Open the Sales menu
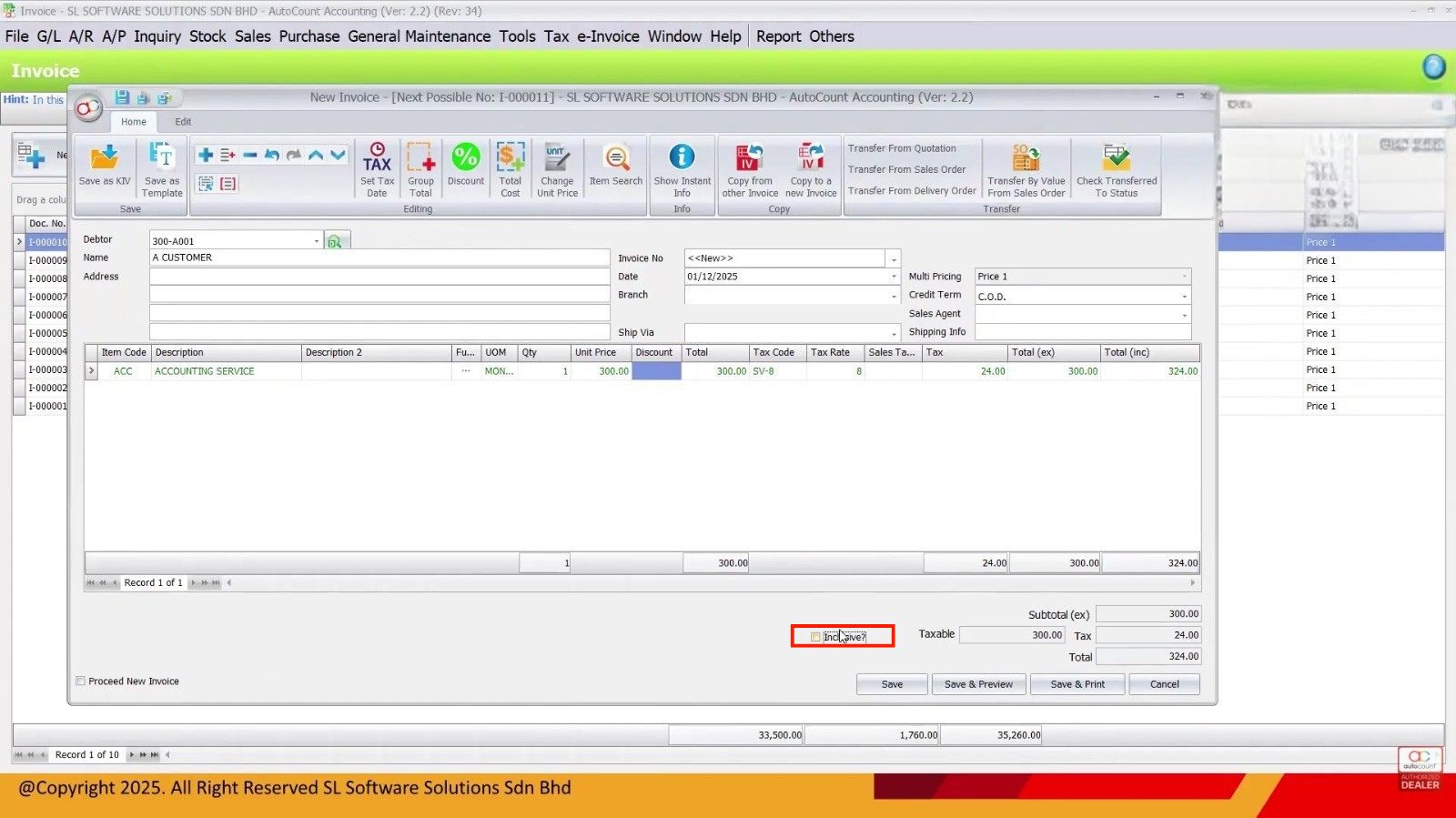The image size is (1456, 818). [x=252, y=36]
